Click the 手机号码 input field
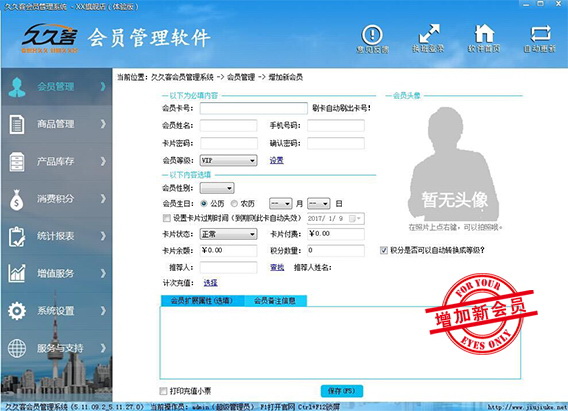 [x=336, y=126]
